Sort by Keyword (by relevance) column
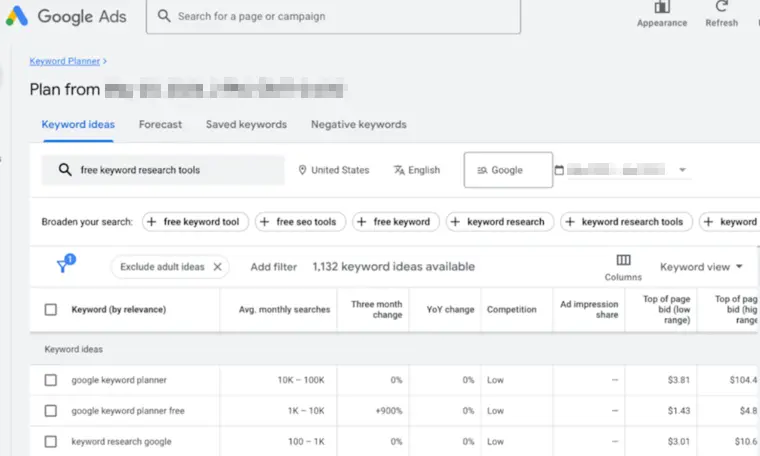The image size is (760, 456). tap(119, 309)
